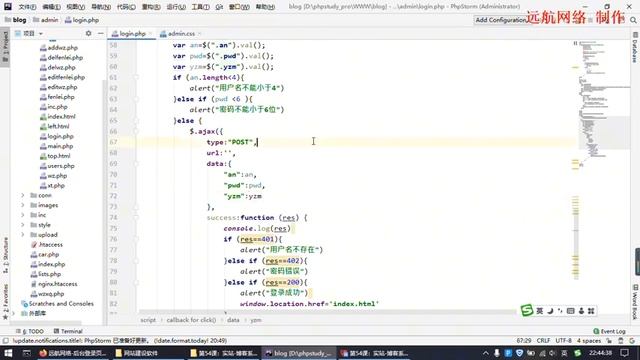Select delfenlei.php in project tree
This screenshot has height=360, width=640.
pyautogui.click(x=61, y=58)
